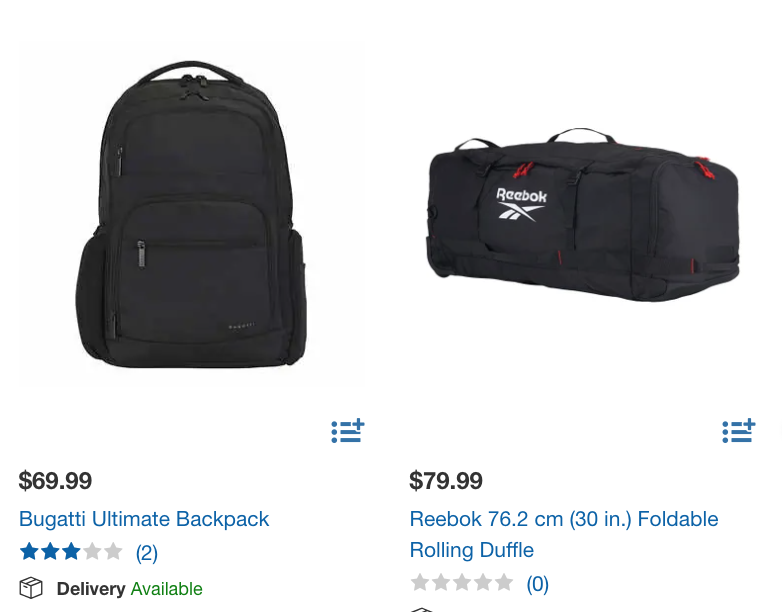View the (2) reviews for Bugatti backpack
Viewport: 782px width, 612px height.
point(147,553)
